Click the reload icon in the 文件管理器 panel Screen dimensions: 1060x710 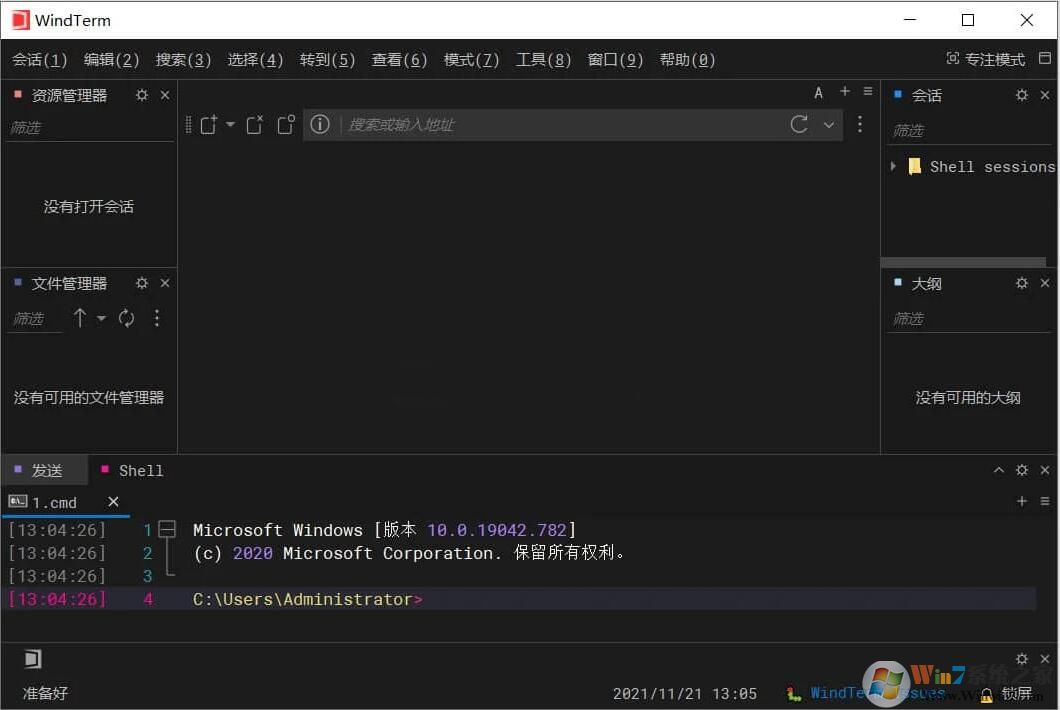coord(128,318)
